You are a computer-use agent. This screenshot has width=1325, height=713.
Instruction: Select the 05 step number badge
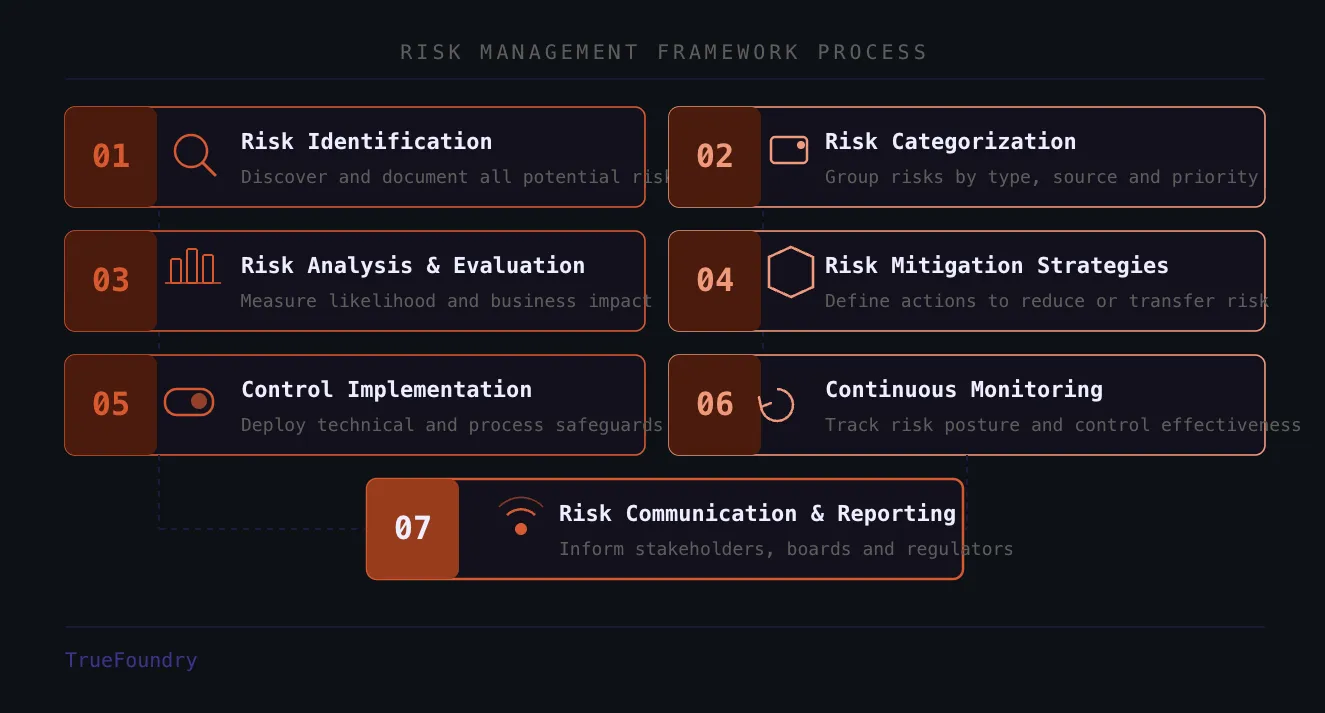pos(111,405)
